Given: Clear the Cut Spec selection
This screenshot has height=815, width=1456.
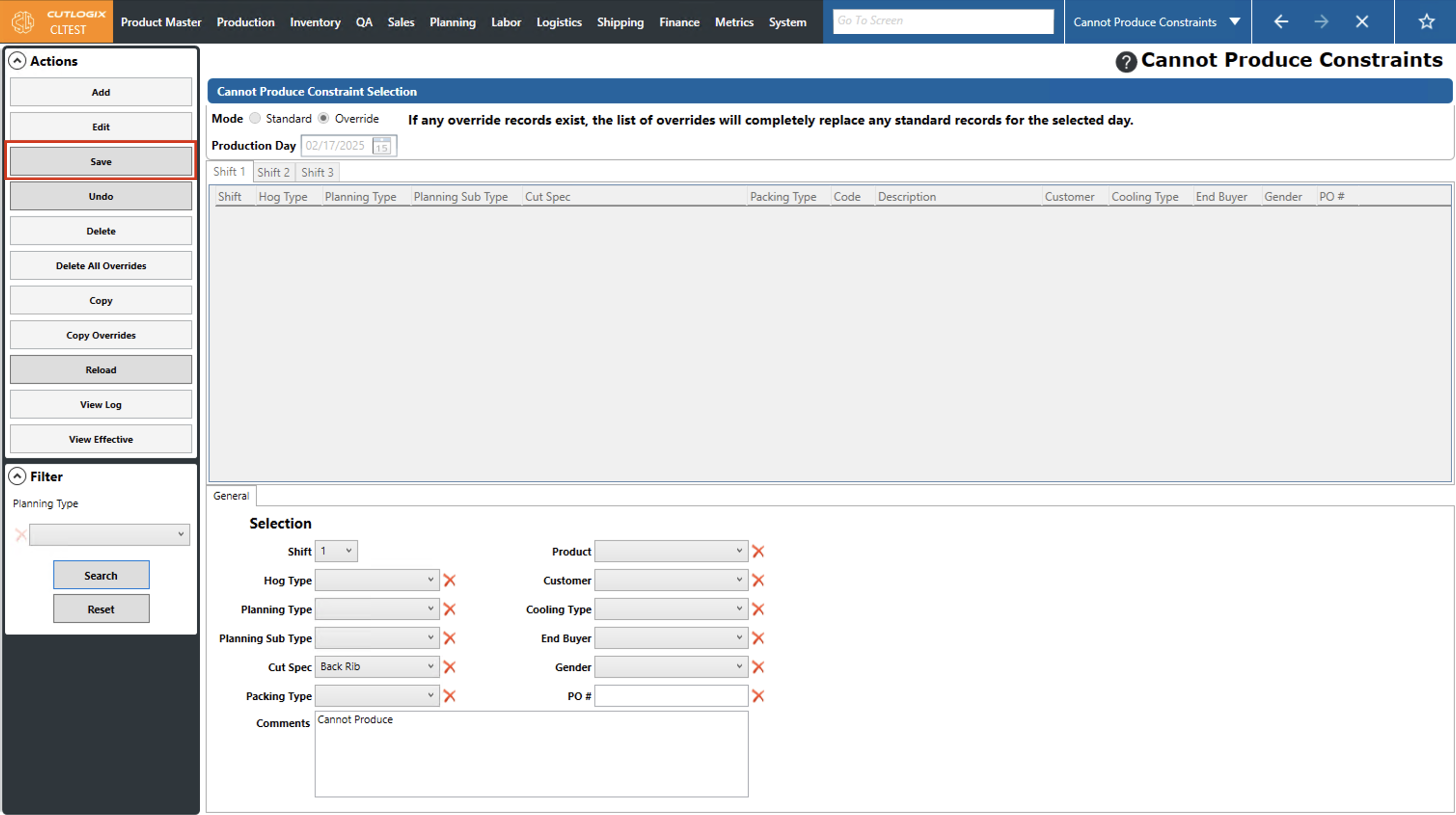Looking at the screenshot, I should (449, 667).
